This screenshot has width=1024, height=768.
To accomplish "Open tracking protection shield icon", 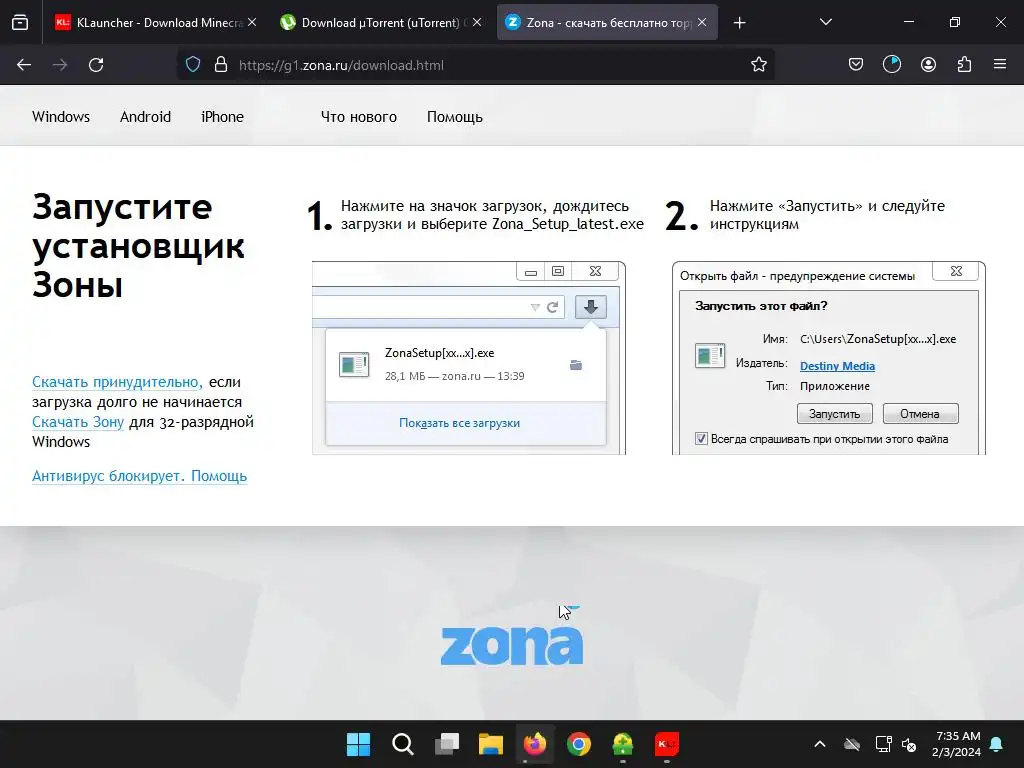I will [193, 65].
